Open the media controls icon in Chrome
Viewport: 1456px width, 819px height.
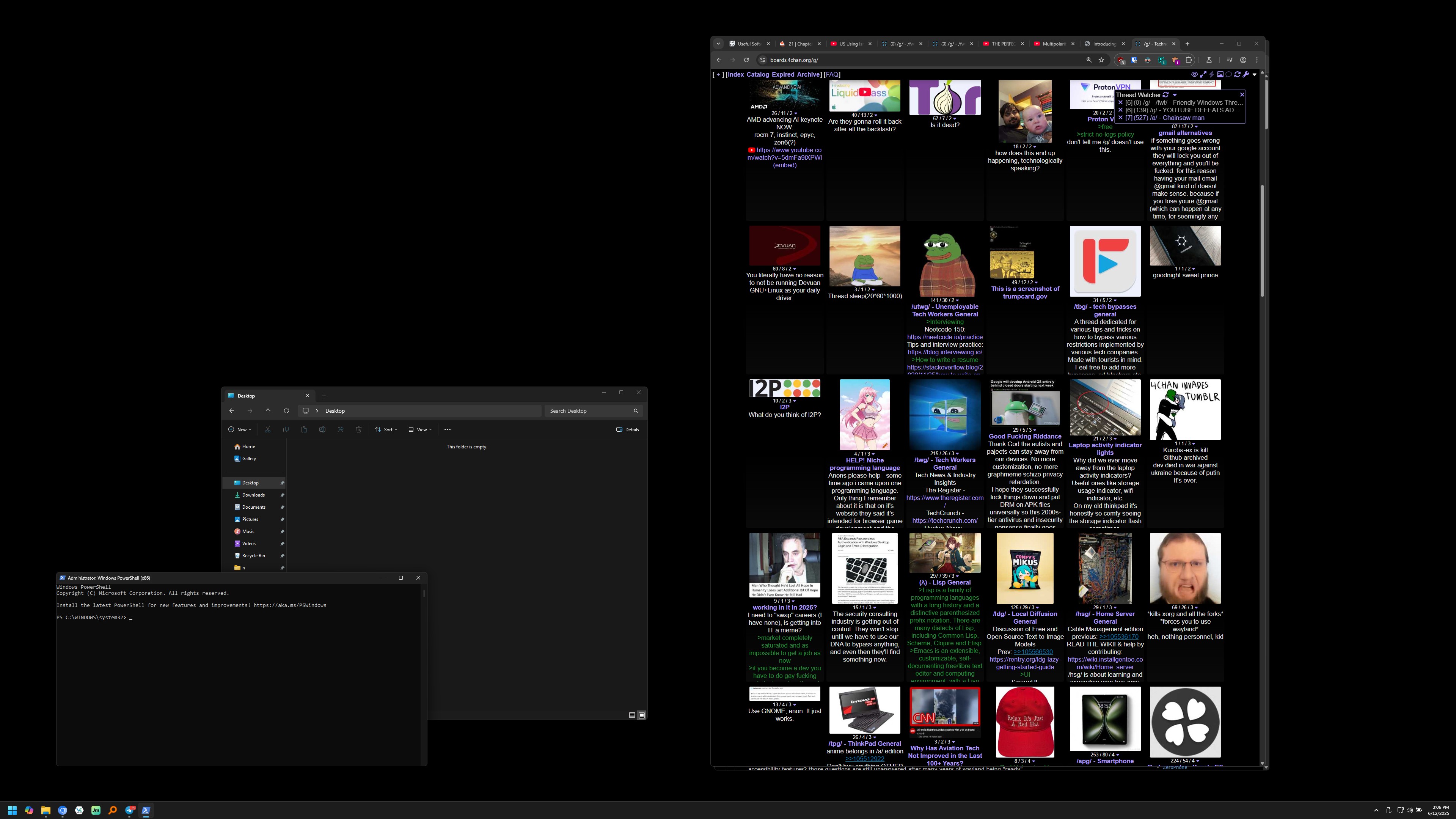[x=1229, y=60]
